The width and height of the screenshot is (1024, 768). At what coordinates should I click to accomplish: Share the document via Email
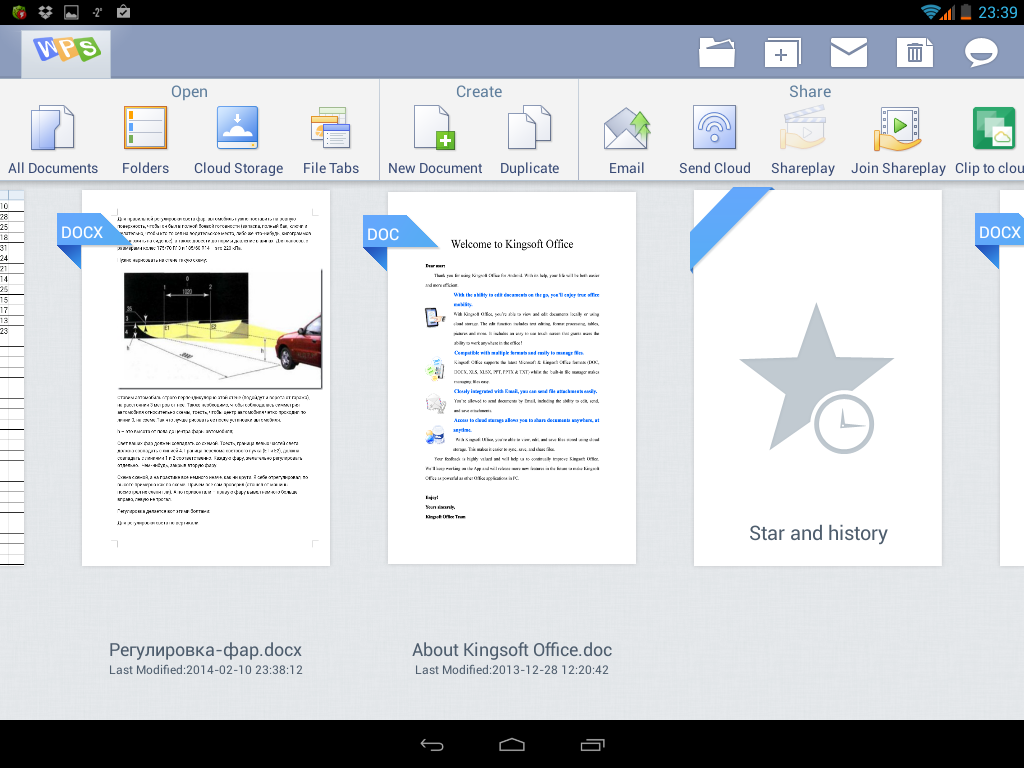(x=626, y=140)
